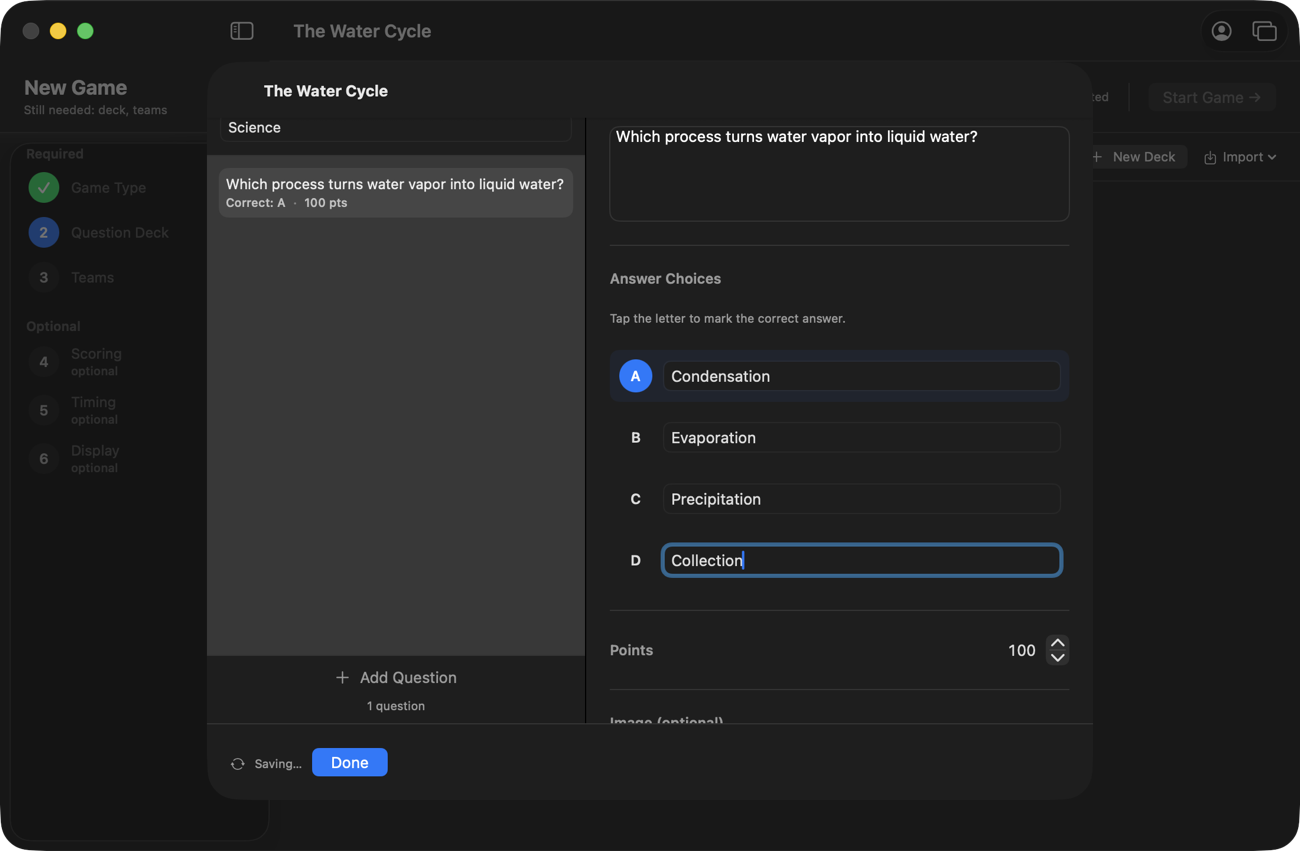Click the 'Saving...' status text
This screenshot has height=851, width=1300.
point(278,764)
